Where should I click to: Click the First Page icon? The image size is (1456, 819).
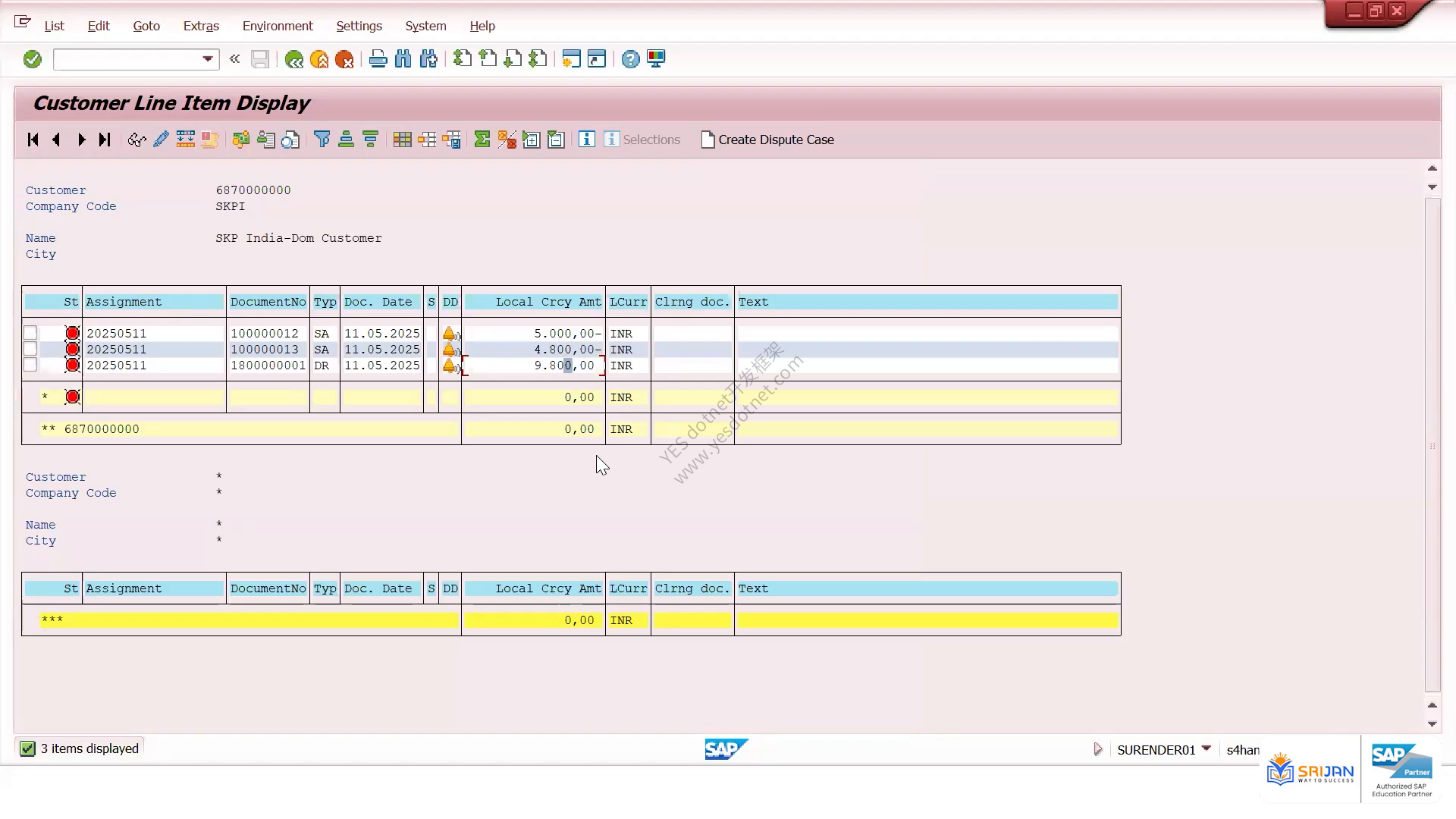point(463,59)
